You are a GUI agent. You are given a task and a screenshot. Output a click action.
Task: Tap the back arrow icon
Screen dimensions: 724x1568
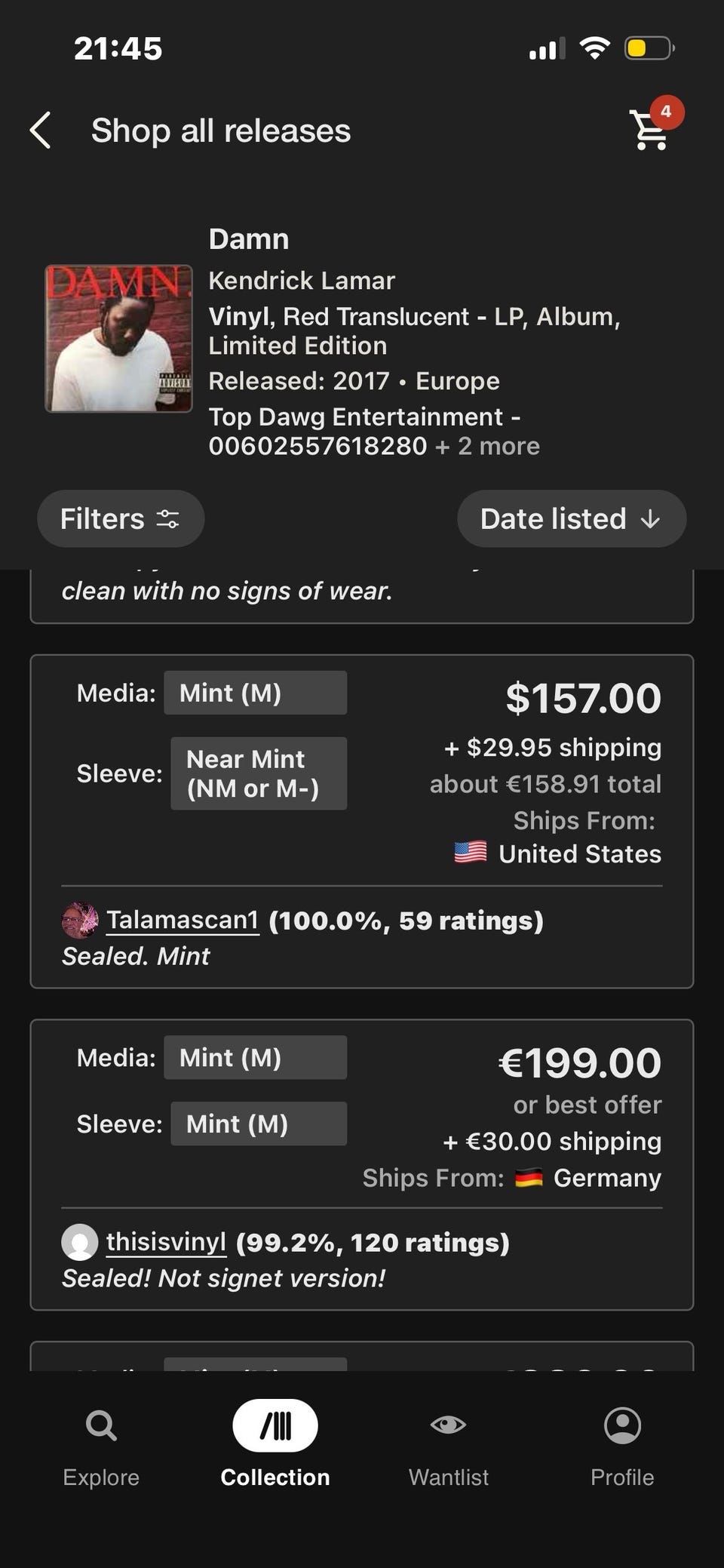(41, 131)
